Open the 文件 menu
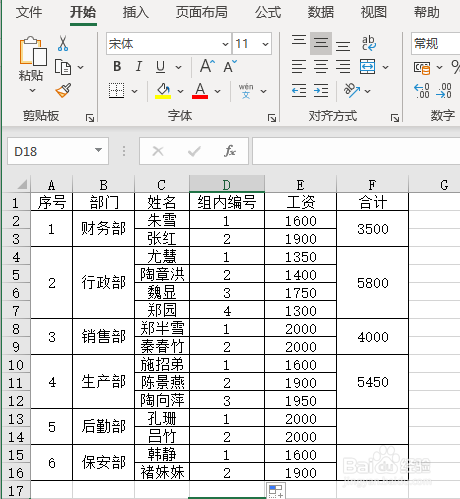 coord(29,12)
